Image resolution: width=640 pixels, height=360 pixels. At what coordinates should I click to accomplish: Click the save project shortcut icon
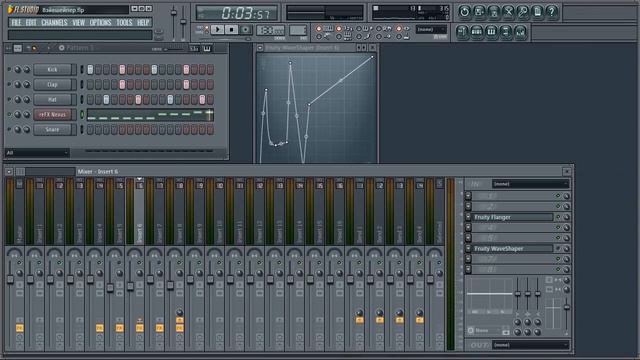(x=479, y=12)
